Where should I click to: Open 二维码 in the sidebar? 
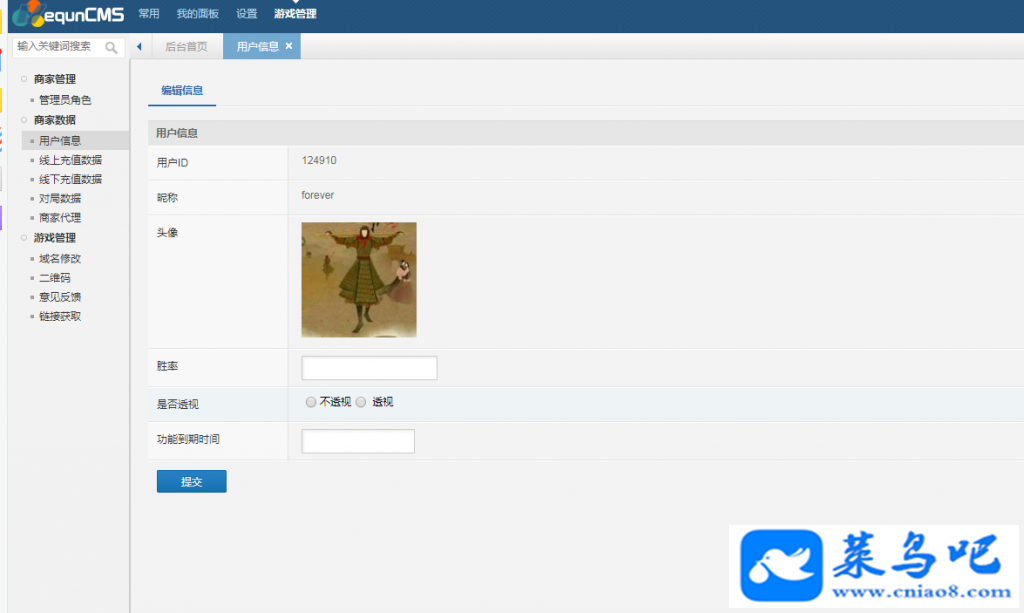pos(55,277)
